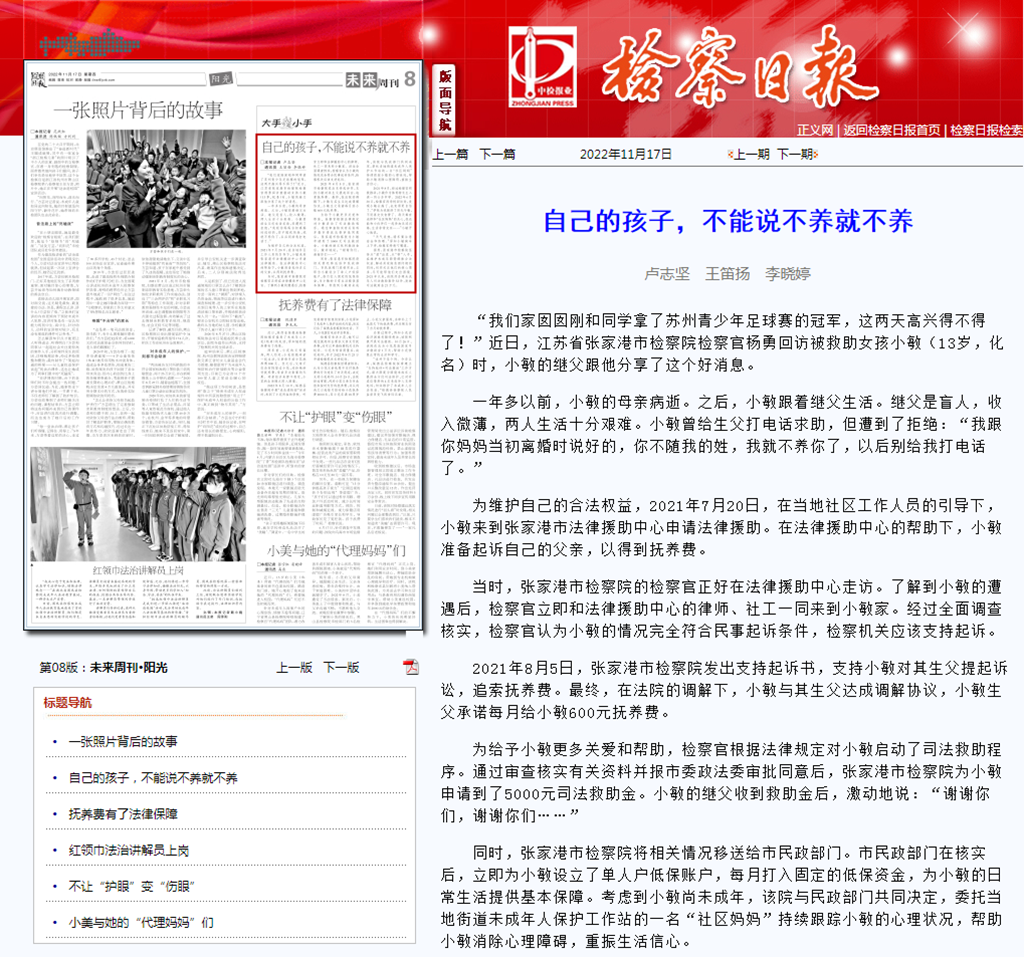Open 检察日报检索 search link
1024x957 pixels.
pos(986,130)
